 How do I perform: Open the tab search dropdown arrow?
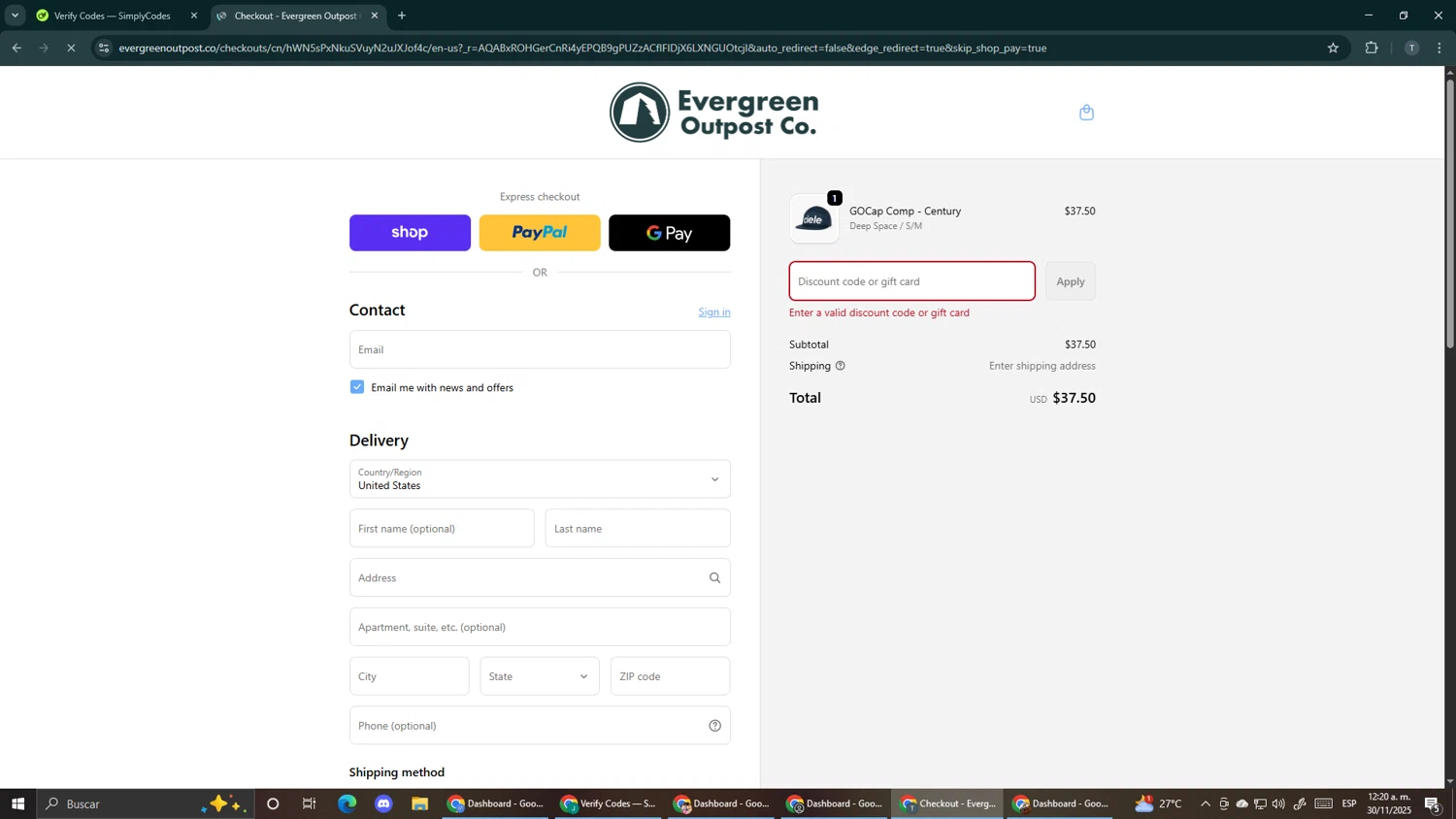click(x=15, y=16)
